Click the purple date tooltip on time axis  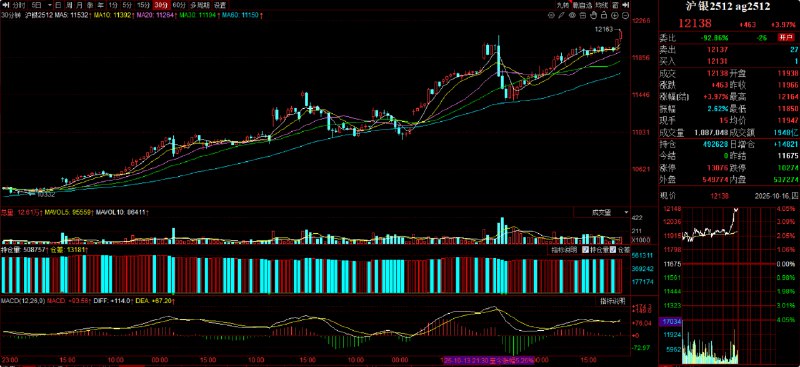[x=489, y=360]
